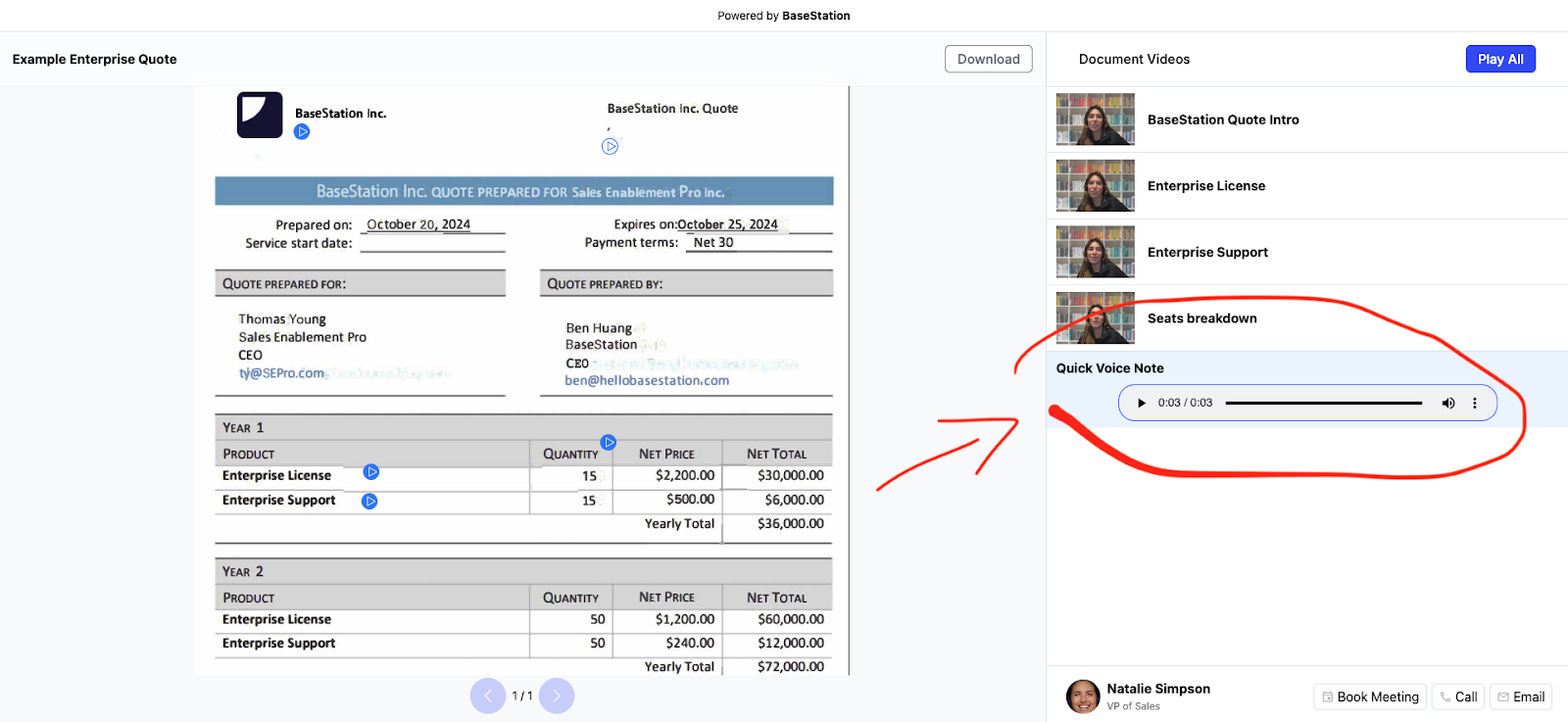Select Seats breakdown title in video list
This screenshot has width=1568, height=722.
pyautogui.click(x=1202, y=317)
